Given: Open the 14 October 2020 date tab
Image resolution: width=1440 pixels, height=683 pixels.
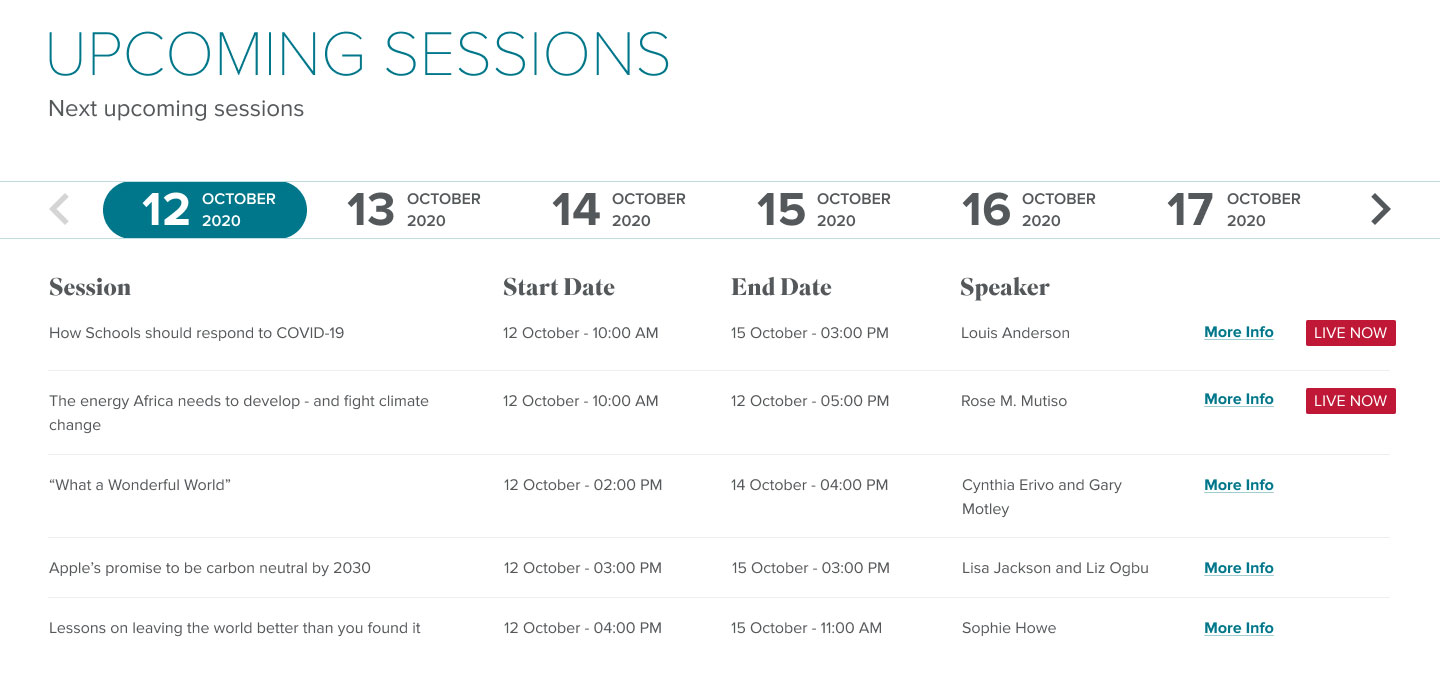Looking at the screenshot, I should [x=619, y=210].
